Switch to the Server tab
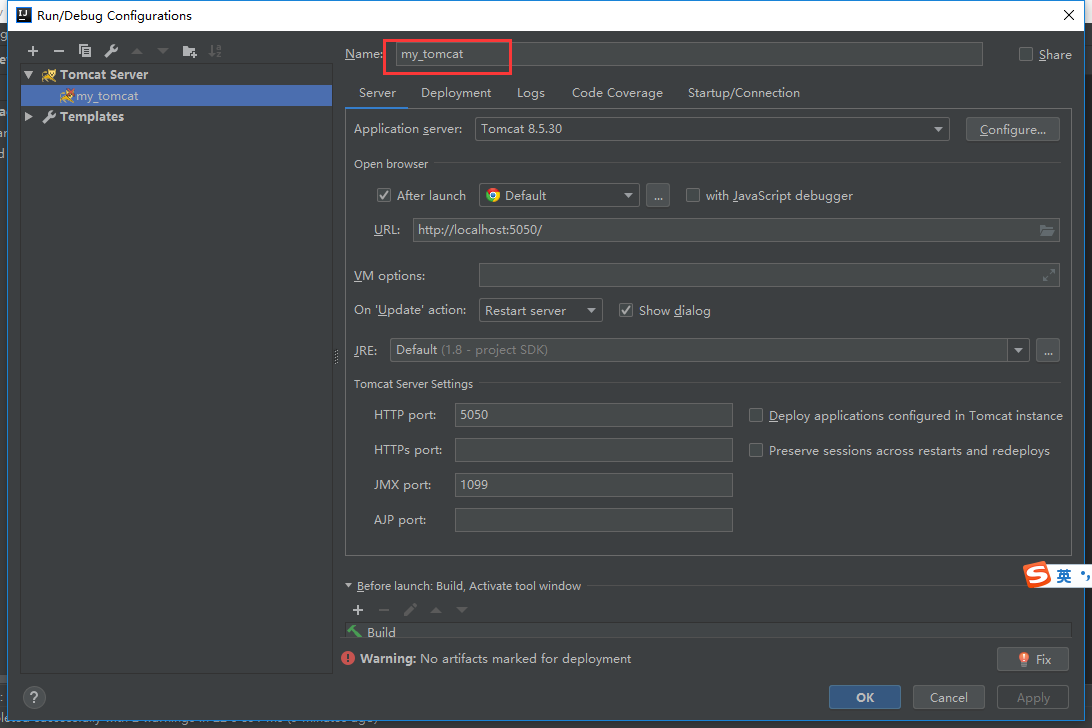This screenshot has width=1092, height=728. (377, 93)
